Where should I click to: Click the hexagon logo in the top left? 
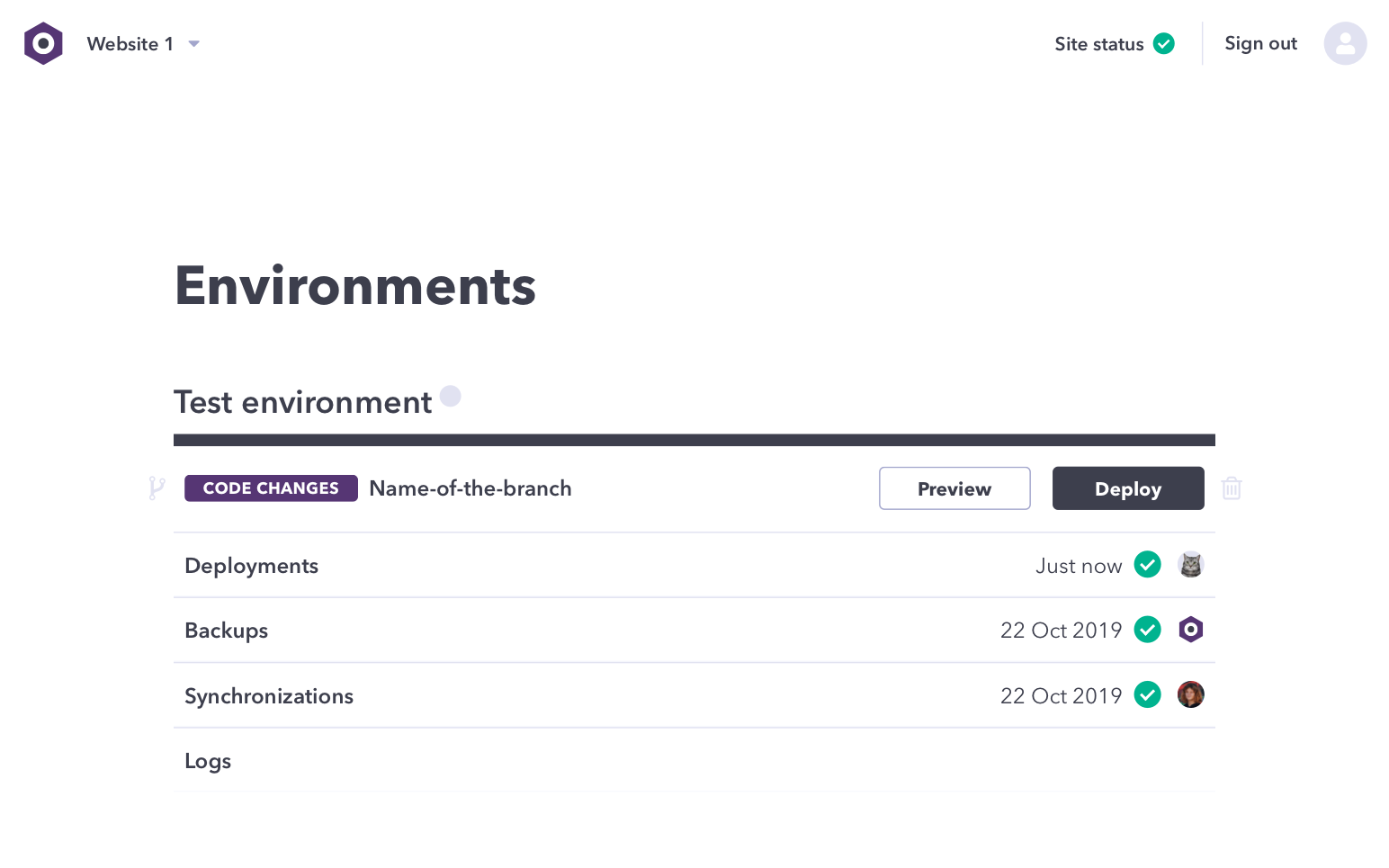tap(42, 42)
